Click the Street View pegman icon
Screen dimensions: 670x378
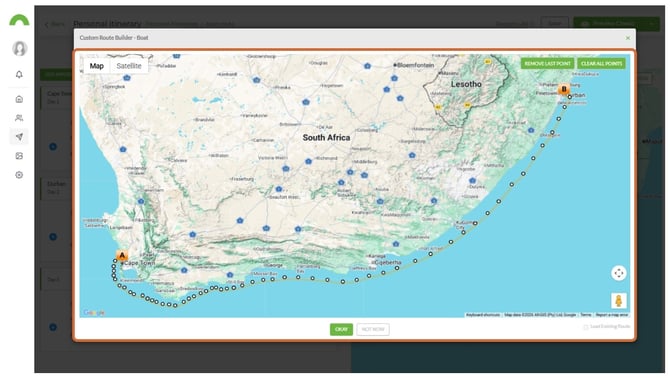(x=618, y=300)
